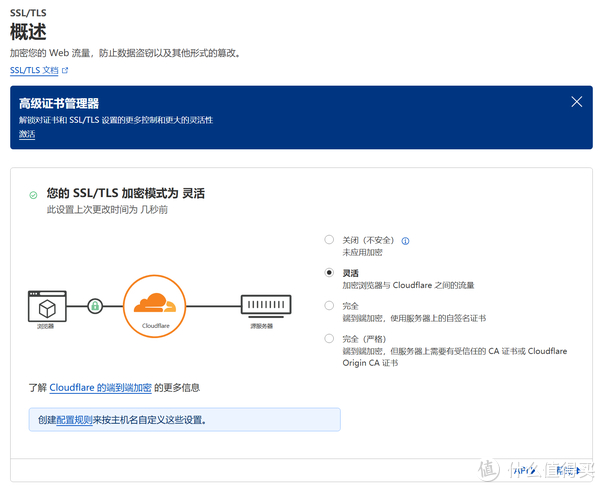Select the 关闭（不安全）radio option
This screenshot has width=600, height=487.
329,239
